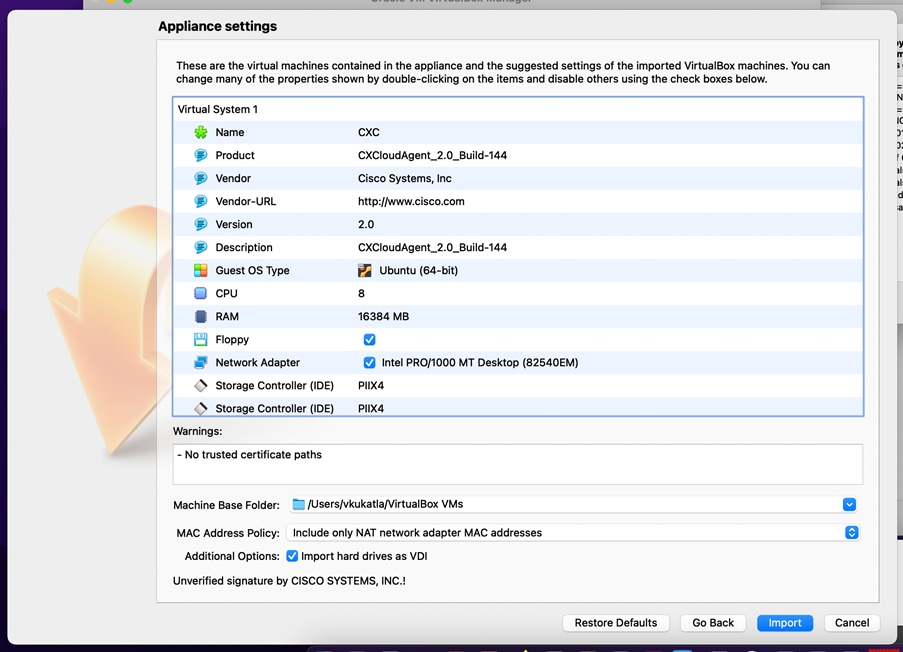Click first Storage Controller (IDE) diamond icon
Image resolution: width=903 pixels, height=652 pixels.
coord(200,386)
